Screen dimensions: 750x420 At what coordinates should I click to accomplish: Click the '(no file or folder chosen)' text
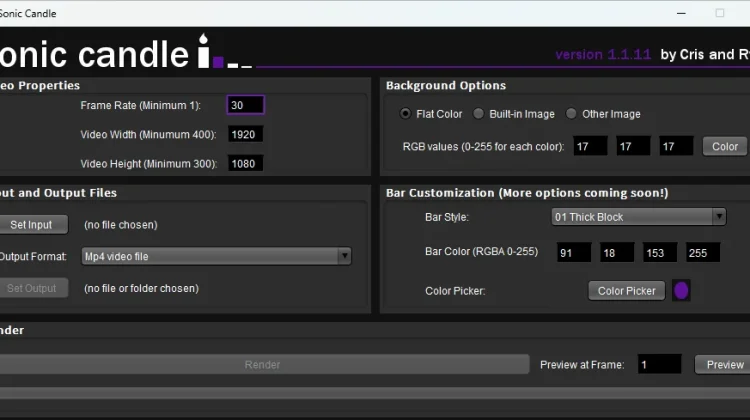point(141,288)
